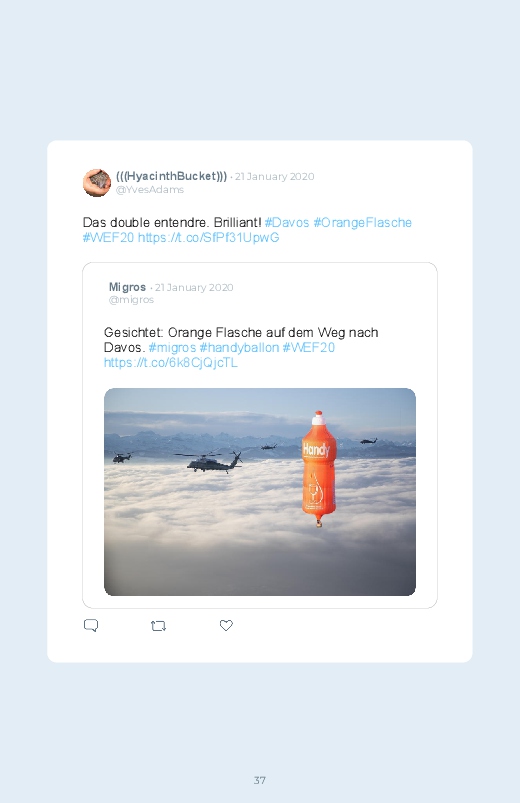Image resolution: width=520 pixels, height=803 pixels.
Task: Open the Migros account name
Action: coord(128,287)
